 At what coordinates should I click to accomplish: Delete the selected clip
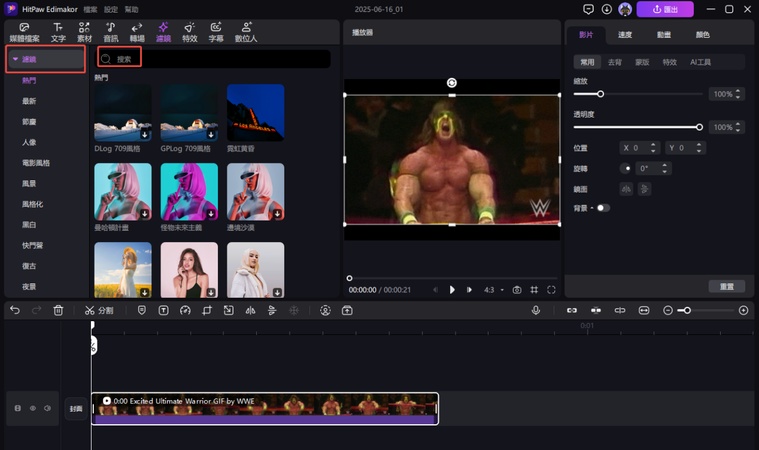tap(58, 311)
